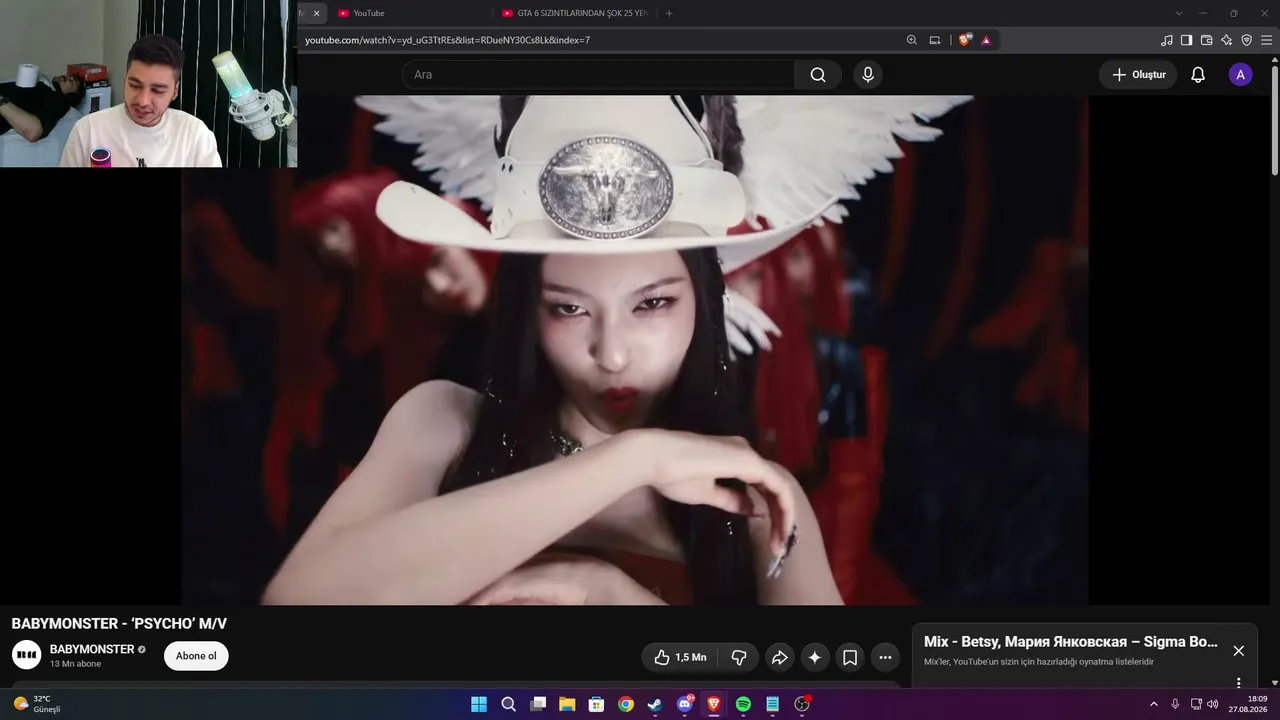Click the BABYMONSTER channel avatar
The width and height of the screenshot is (1280, 720).
[x=26, y=655]
